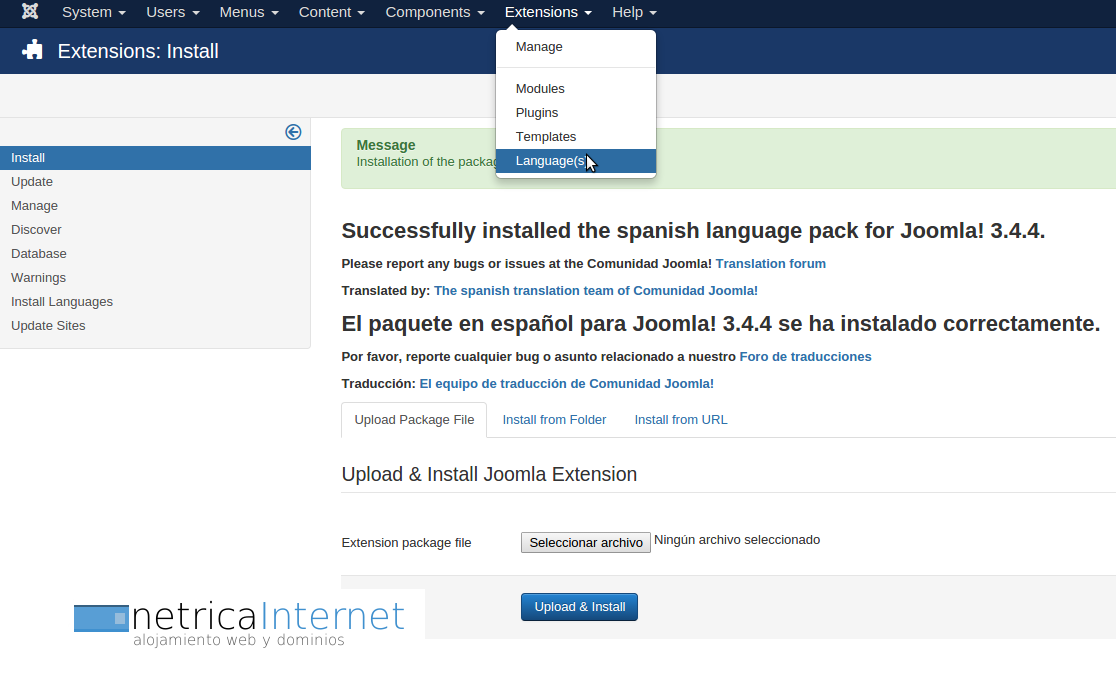Expand the Content menu
This screenshot has height=675, width=1116.
(331, 12)
